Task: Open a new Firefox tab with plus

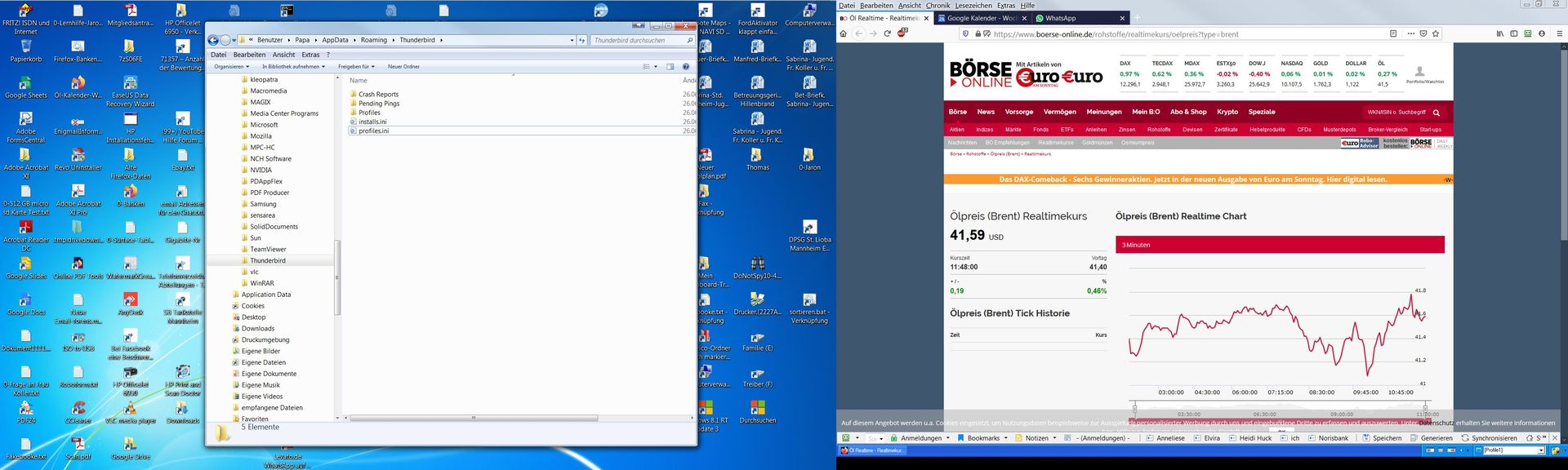Action: [1136, 18]
